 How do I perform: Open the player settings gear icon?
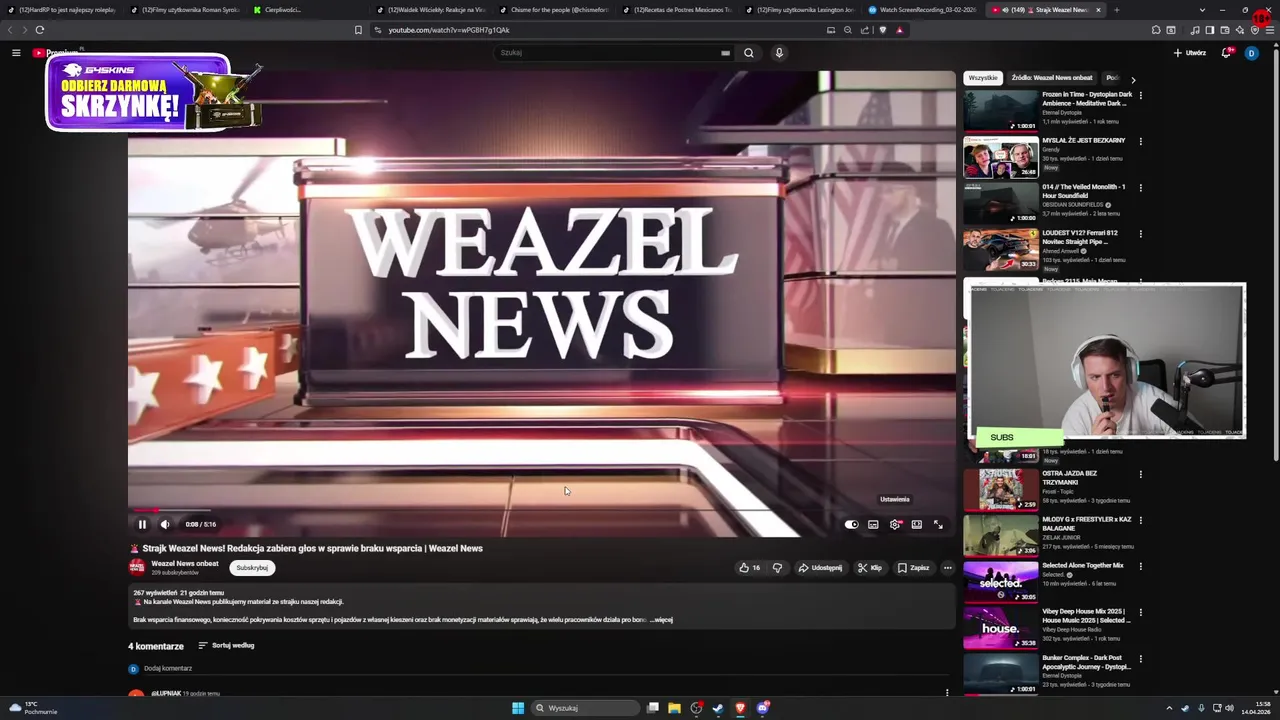895,524
